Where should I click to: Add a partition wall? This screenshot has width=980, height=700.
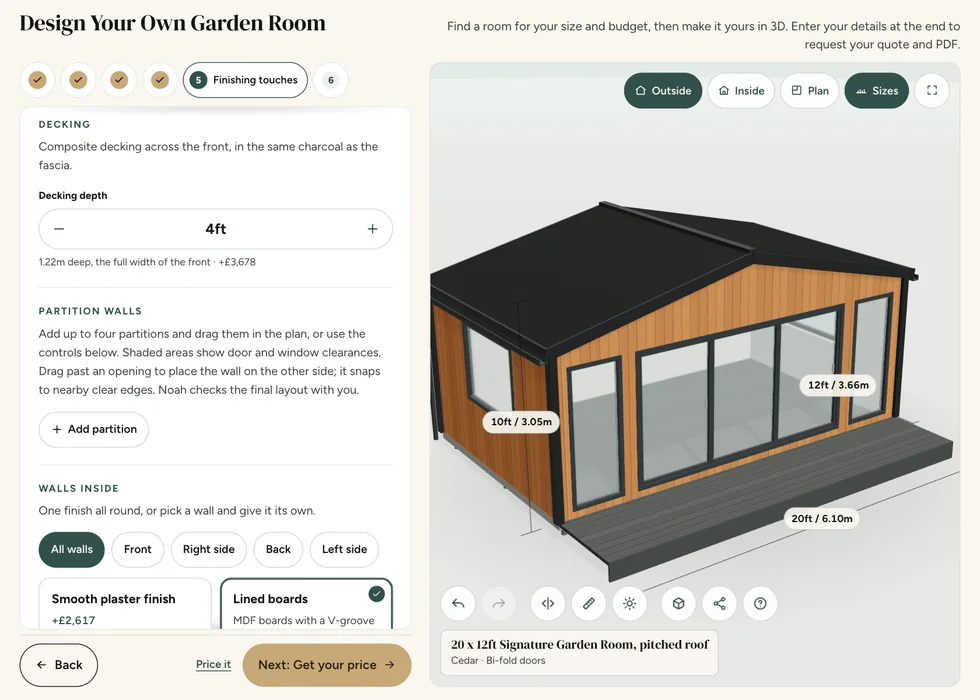(94, 429)
